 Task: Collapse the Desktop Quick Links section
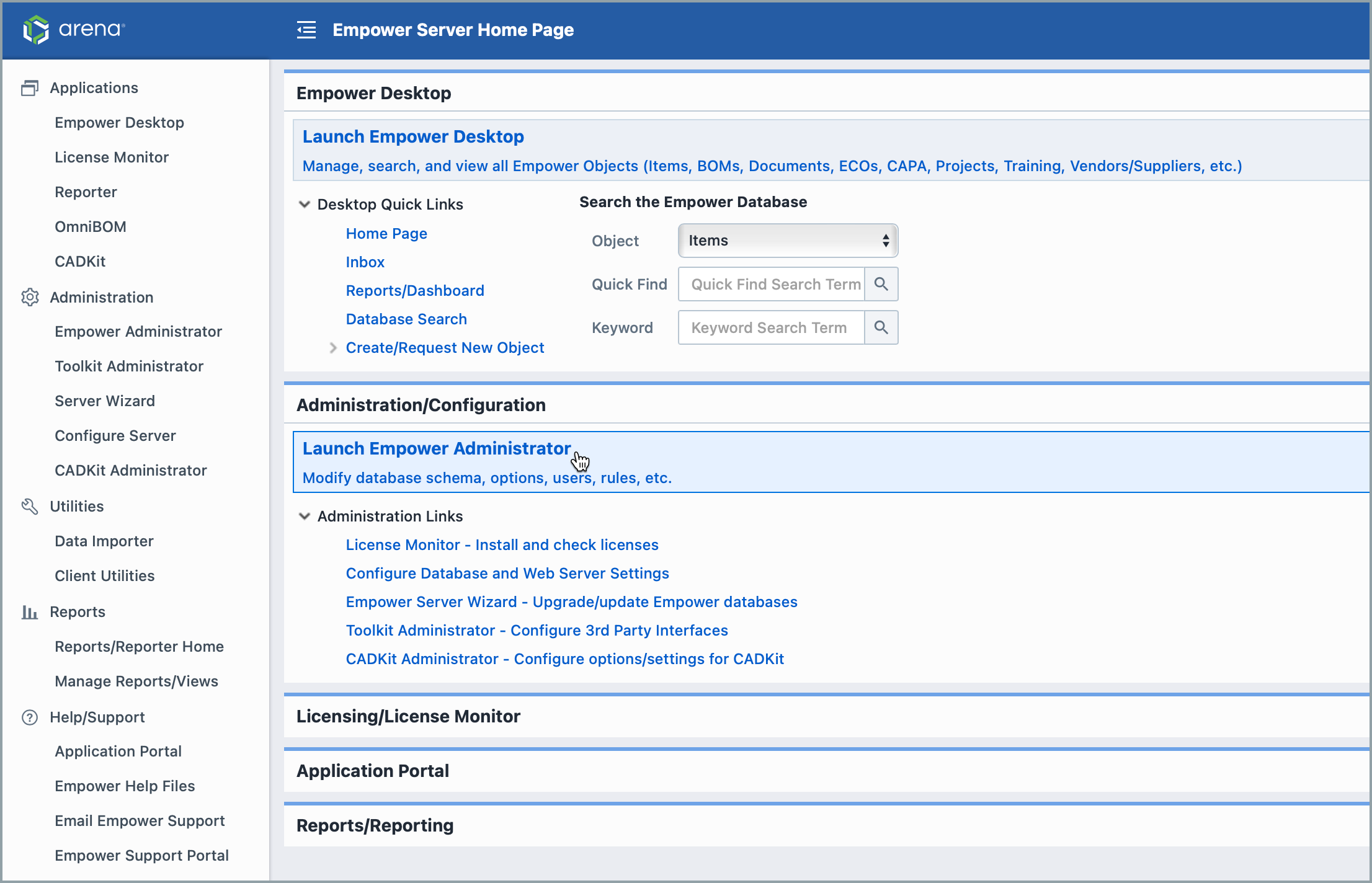coord(305,205)
